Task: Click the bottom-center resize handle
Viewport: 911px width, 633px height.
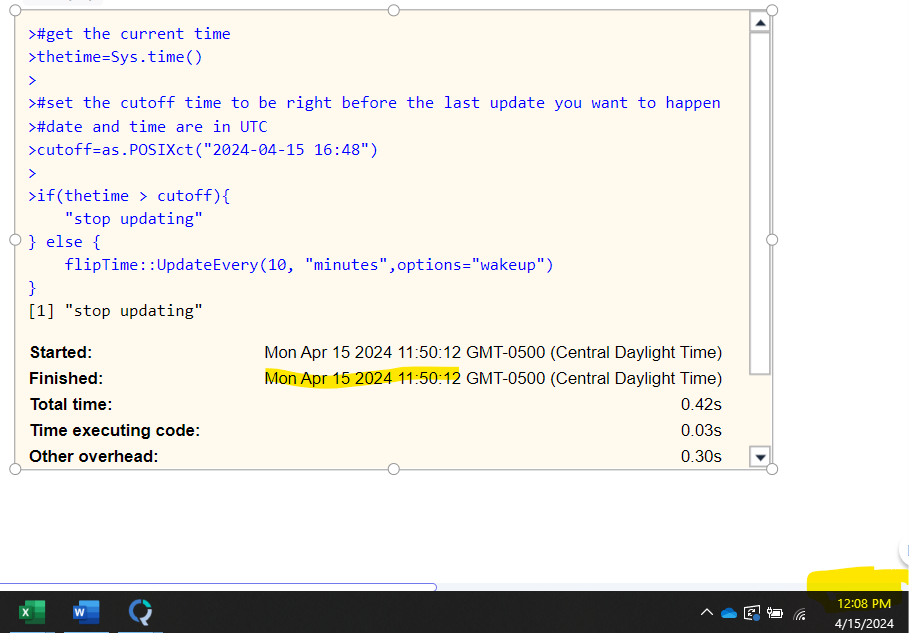Action: tap(393, 469)
